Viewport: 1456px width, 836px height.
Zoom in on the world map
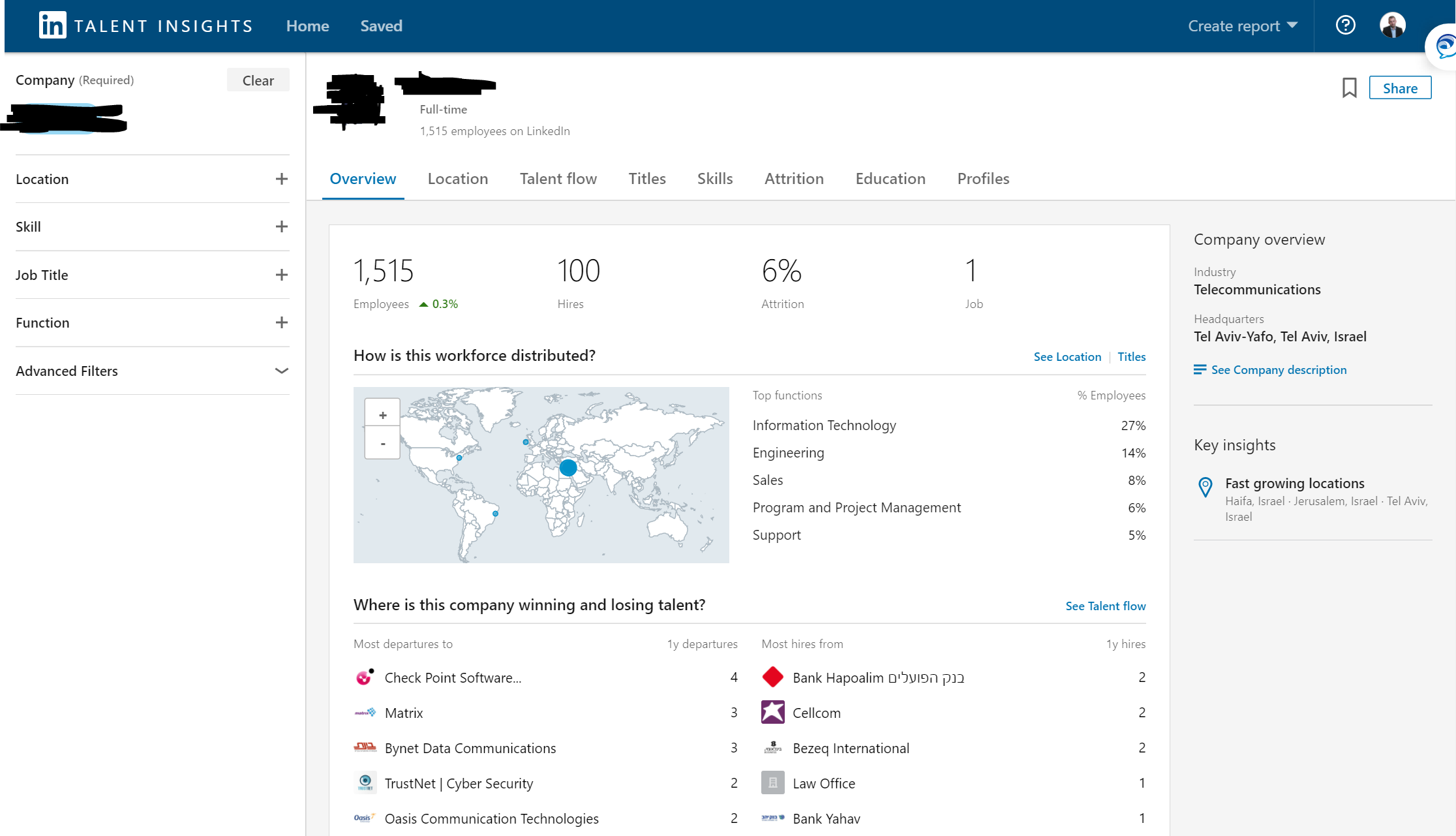pos(383,415)
